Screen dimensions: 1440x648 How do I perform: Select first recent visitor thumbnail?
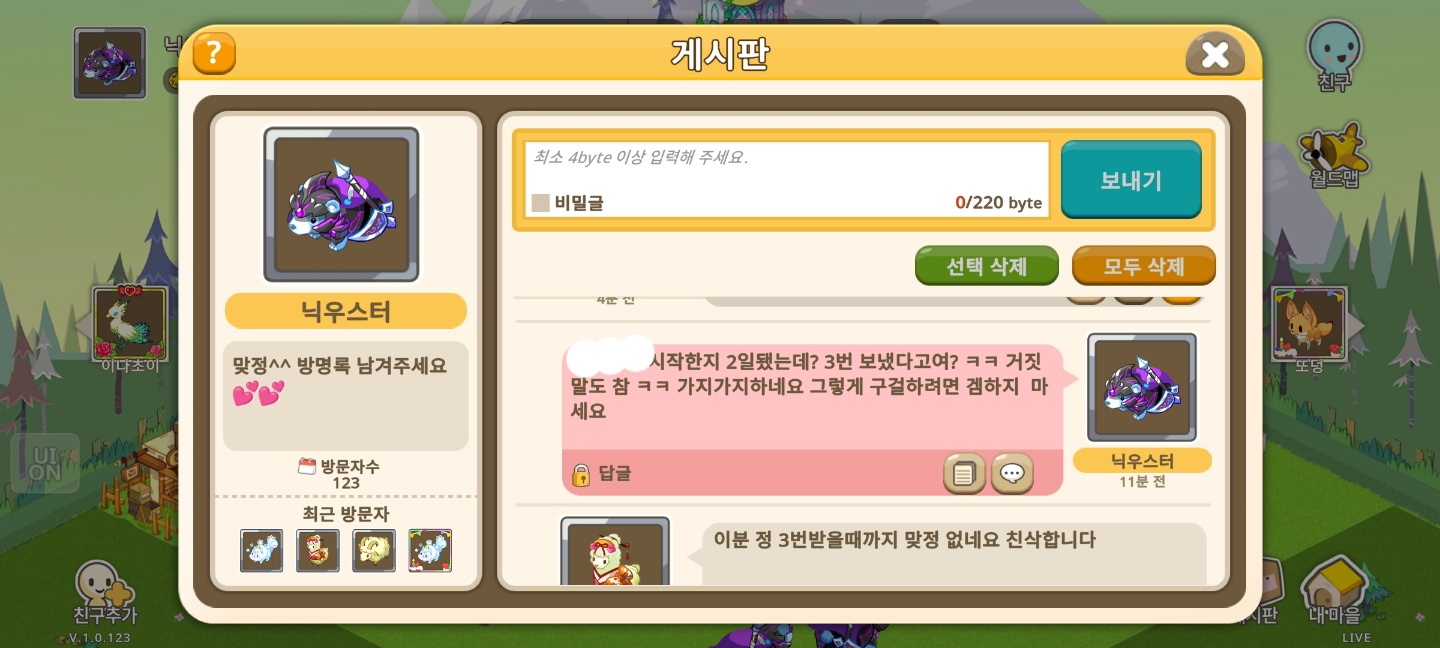(261, 551)
